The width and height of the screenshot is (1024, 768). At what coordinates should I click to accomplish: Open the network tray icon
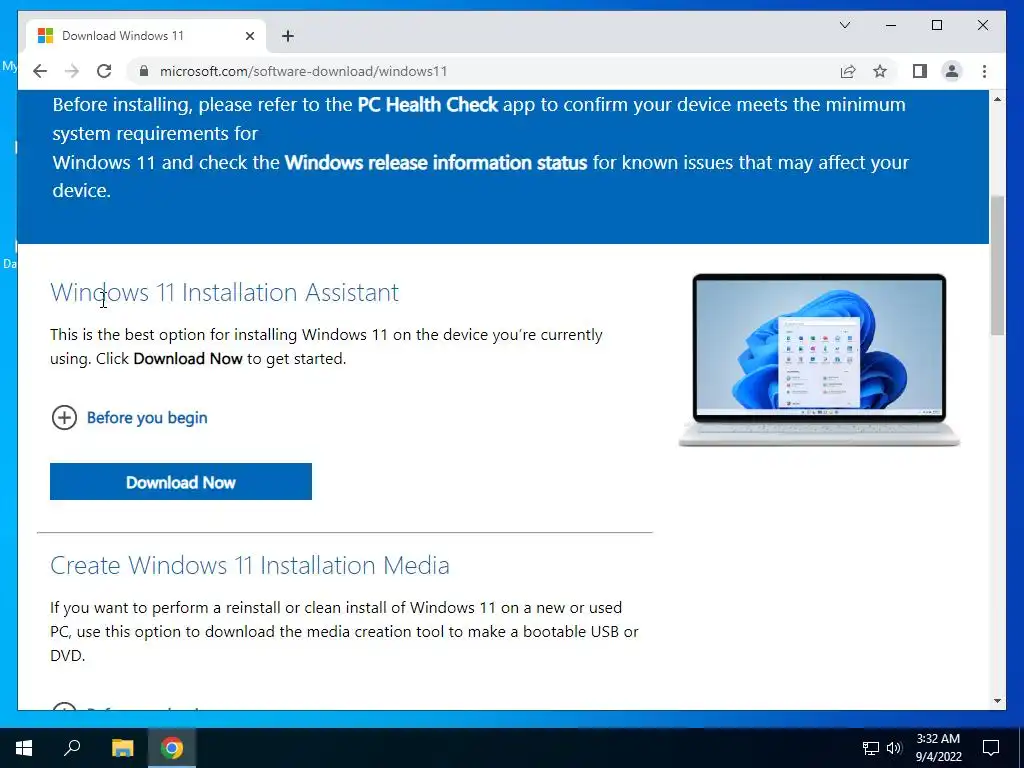pyautogui.click(x=871, y=748)
